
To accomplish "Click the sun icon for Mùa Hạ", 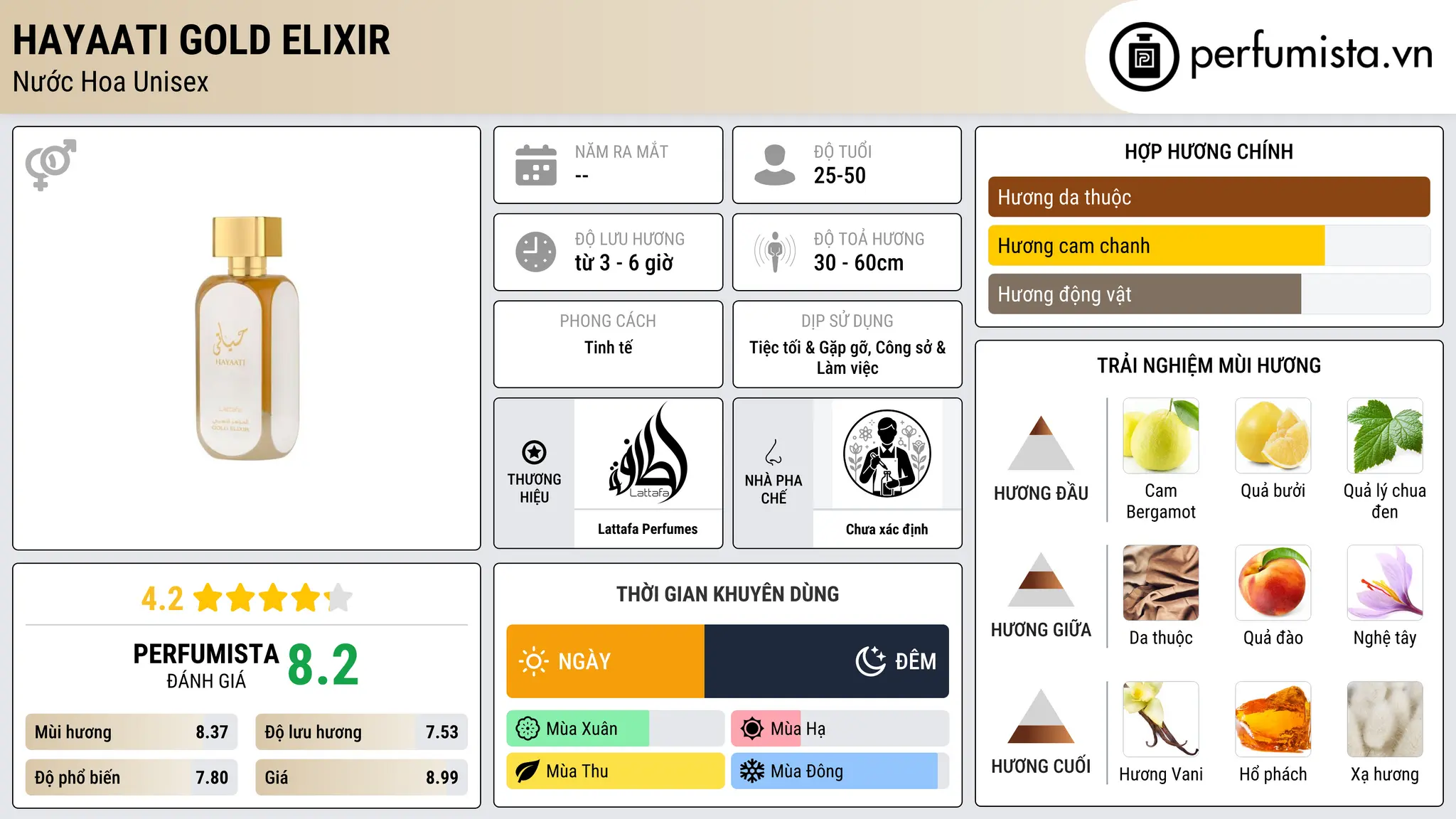I will (x=751, y=729).
